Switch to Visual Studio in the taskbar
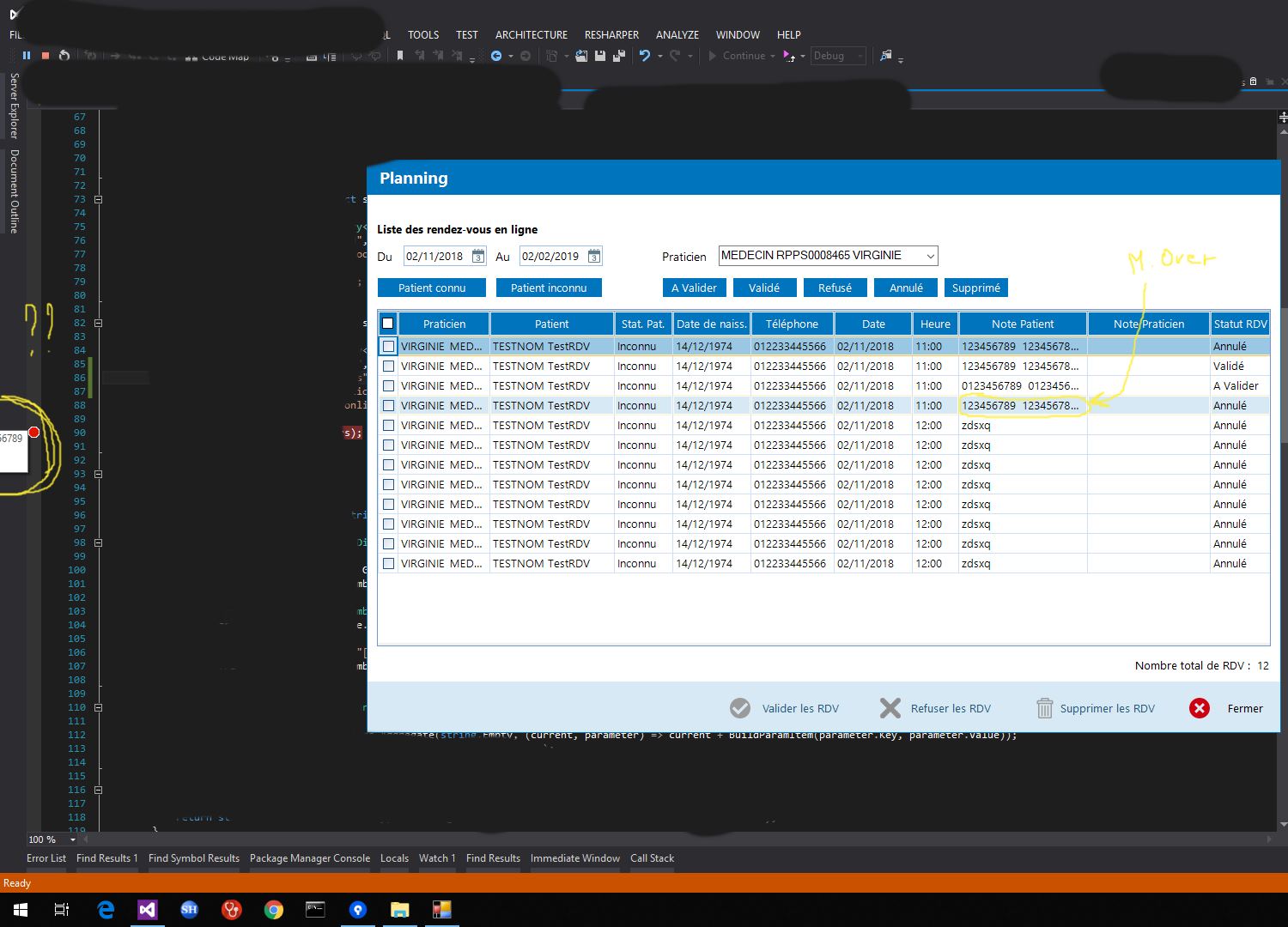 pyautogui.click(x=147, y=910)
